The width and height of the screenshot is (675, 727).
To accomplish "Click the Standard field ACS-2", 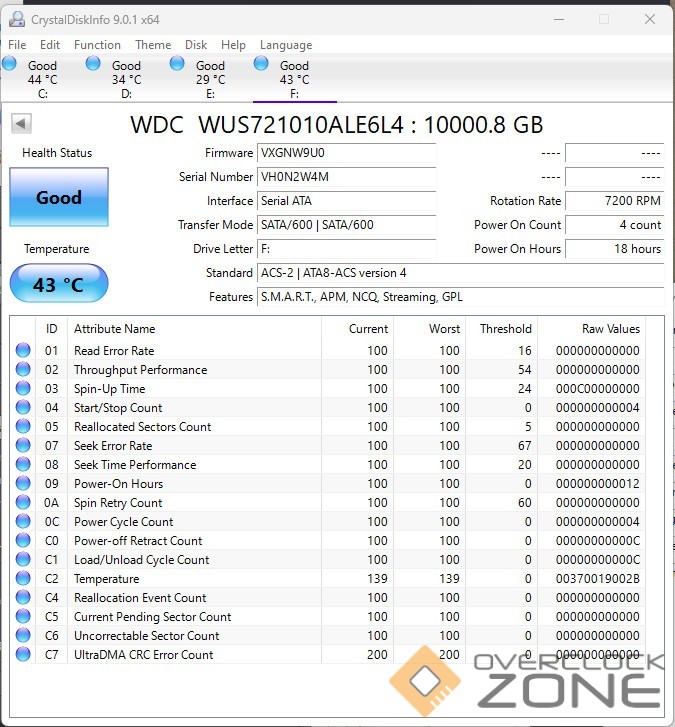I will tap(461, 273).
